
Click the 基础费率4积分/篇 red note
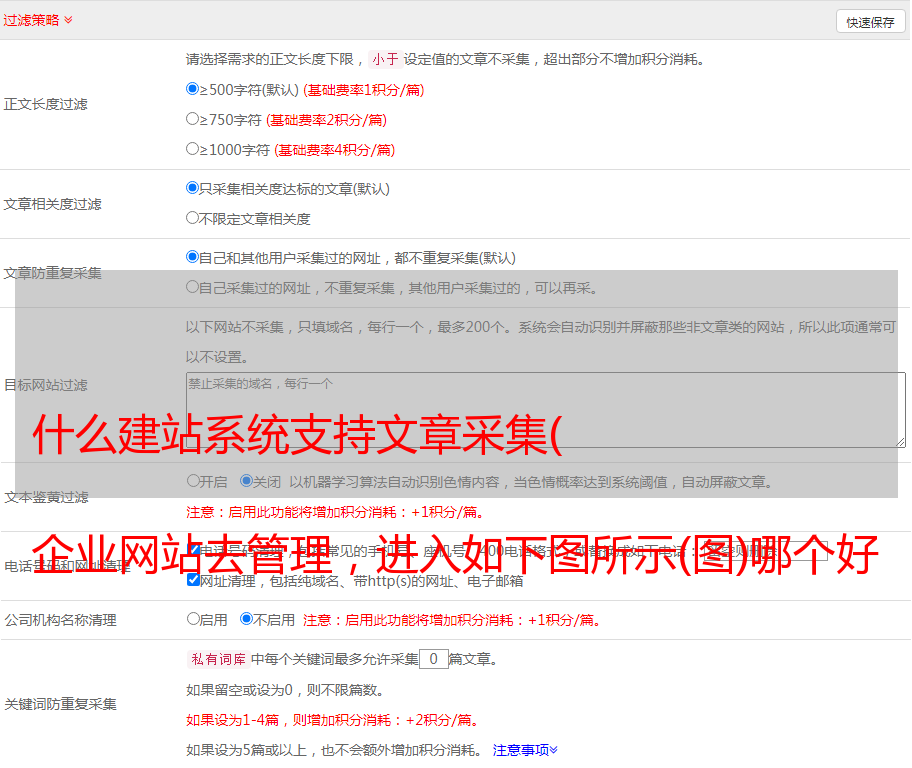pos(335,150)
